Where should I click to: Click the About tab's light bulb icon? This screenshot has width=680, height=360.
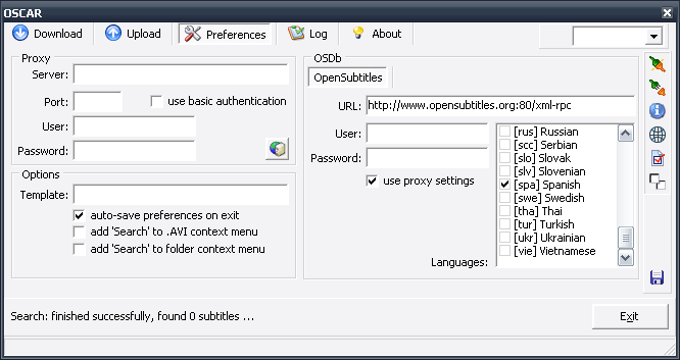(x=358, y=33)
